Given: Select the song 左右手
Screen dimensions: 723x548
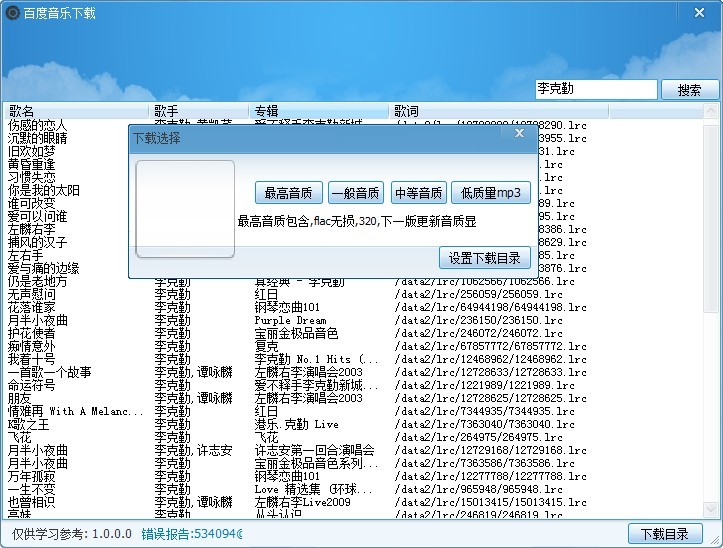Looking at the screenshot, I should click(x=25, y=255).
